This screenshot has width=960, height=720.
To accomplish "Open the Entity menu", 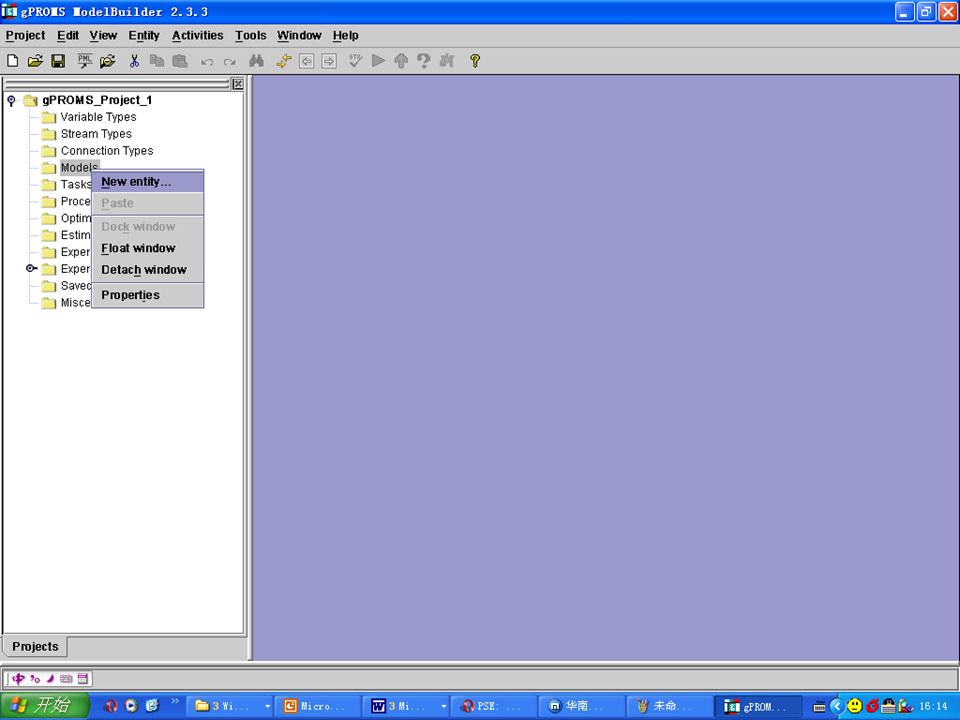I will coord(144,36).
